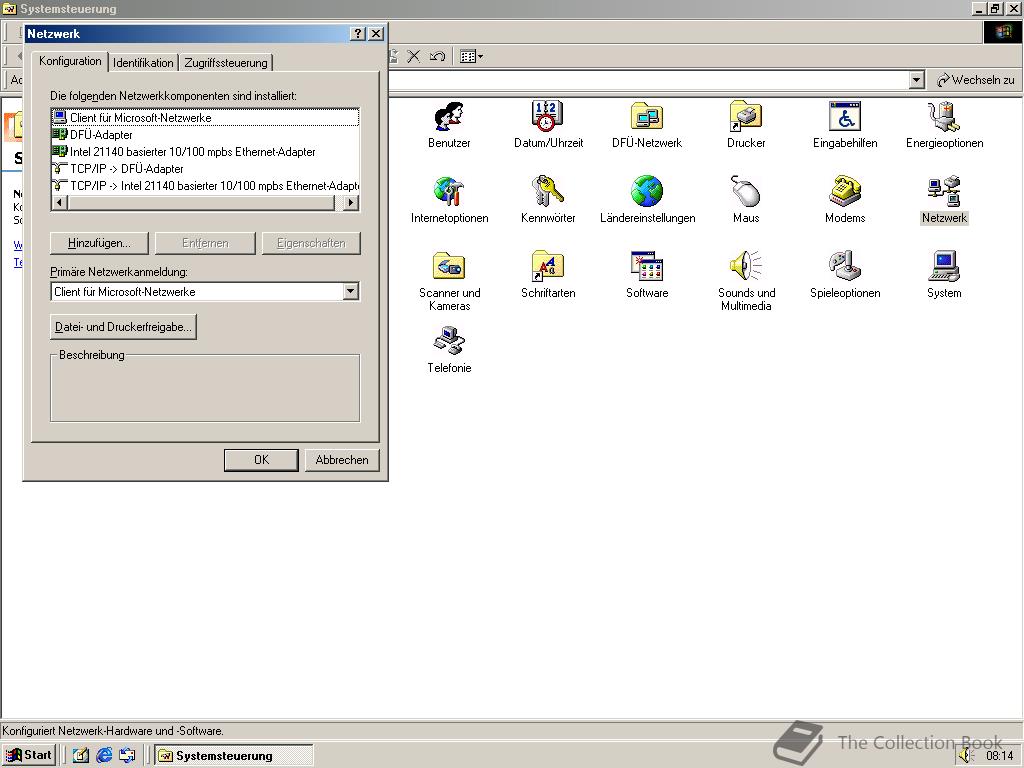Select the DFÜ-Adapter list entry
The height and width of the screenshot is (768, 1024).
(x=205, y=135)
